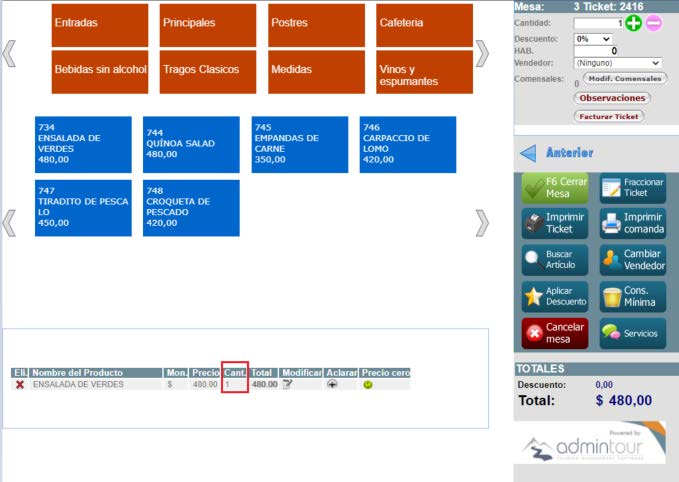
Task: Open the Descuento percentage dropdown
Action: click(x=594, y=38)
